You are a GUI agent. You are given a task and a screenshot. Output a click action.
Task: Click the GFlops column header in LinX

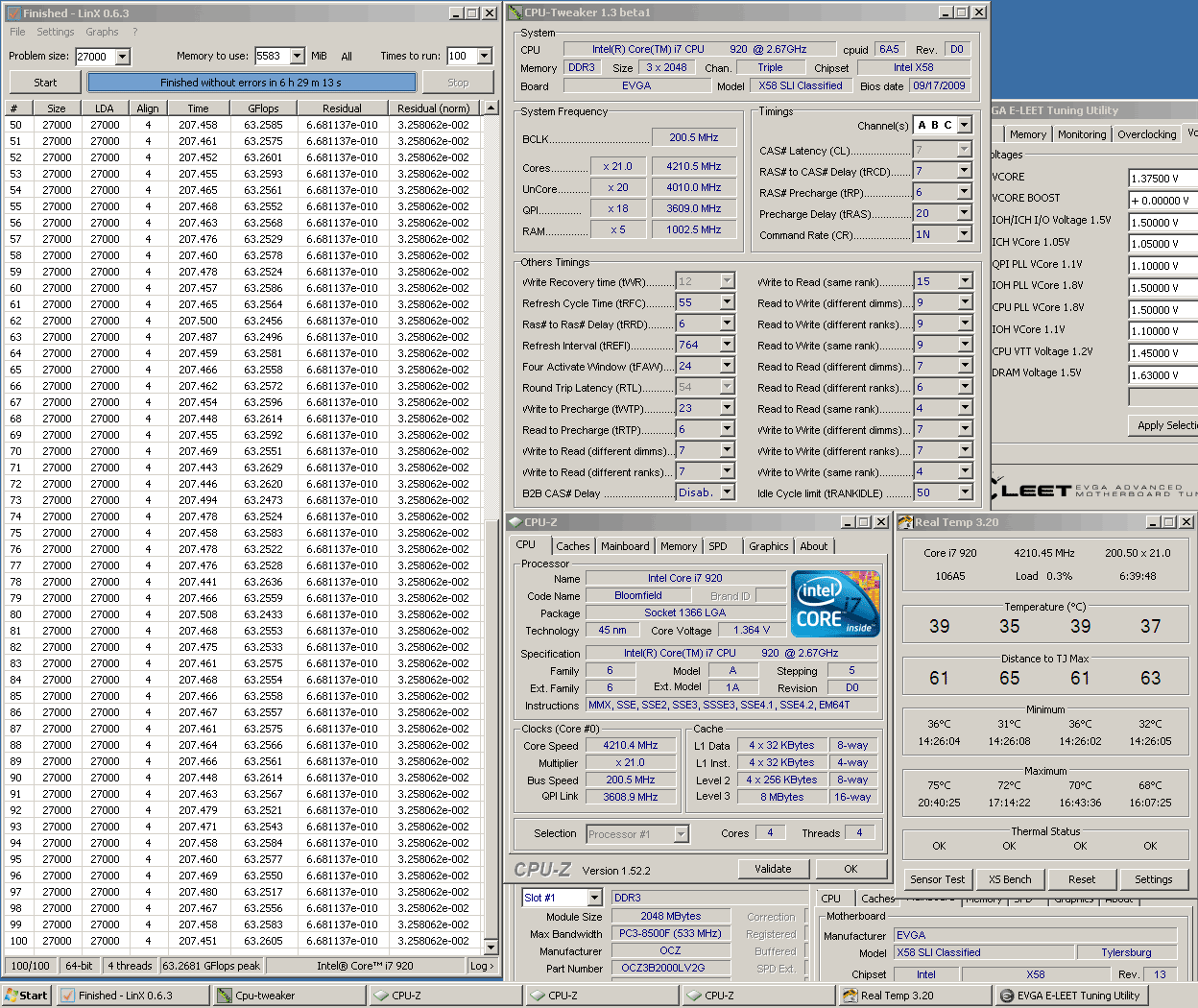tap(263, 108)
